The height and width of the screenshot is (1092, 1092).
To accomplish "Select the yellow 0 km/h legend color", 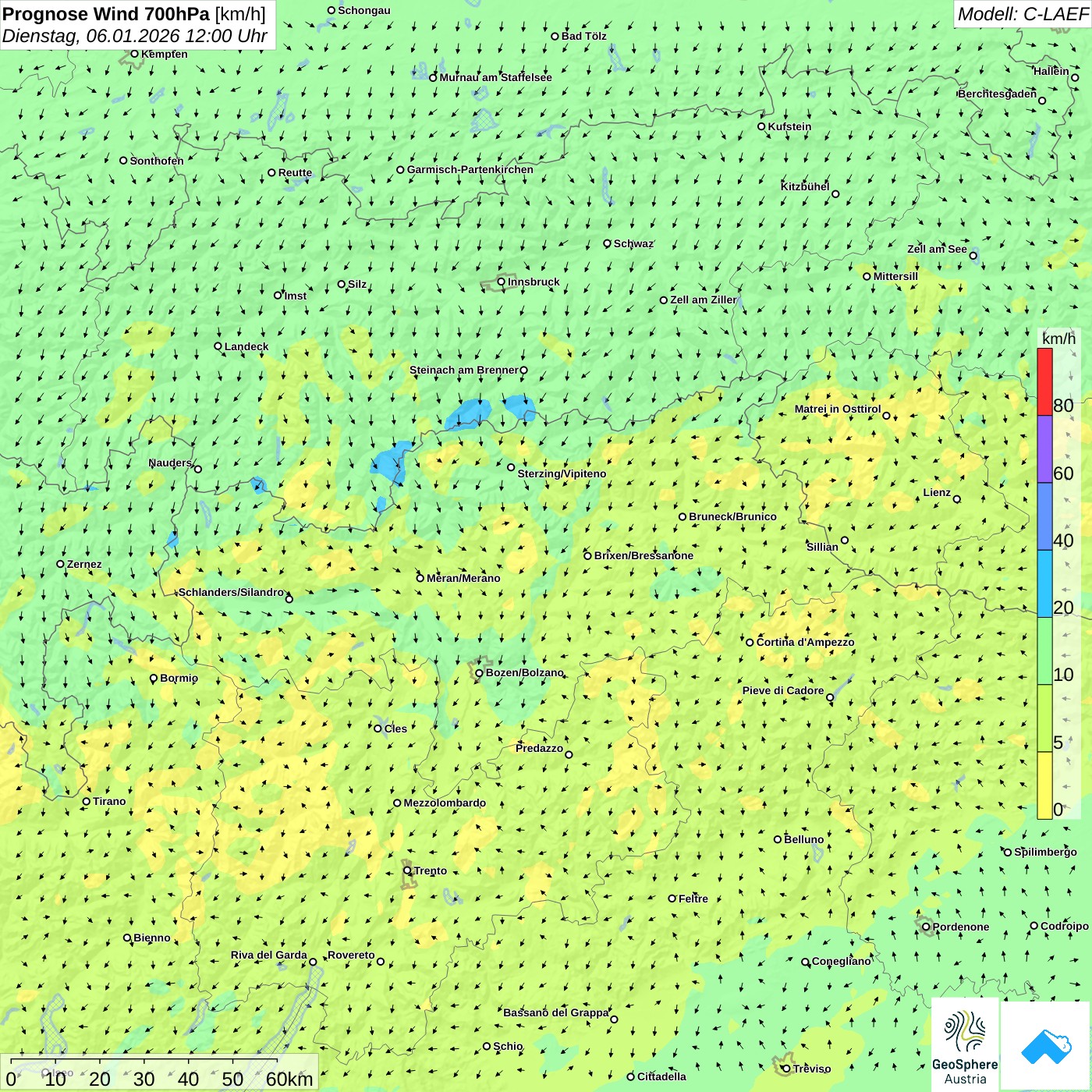I will pyautogui.click(x=1044, y=785).
